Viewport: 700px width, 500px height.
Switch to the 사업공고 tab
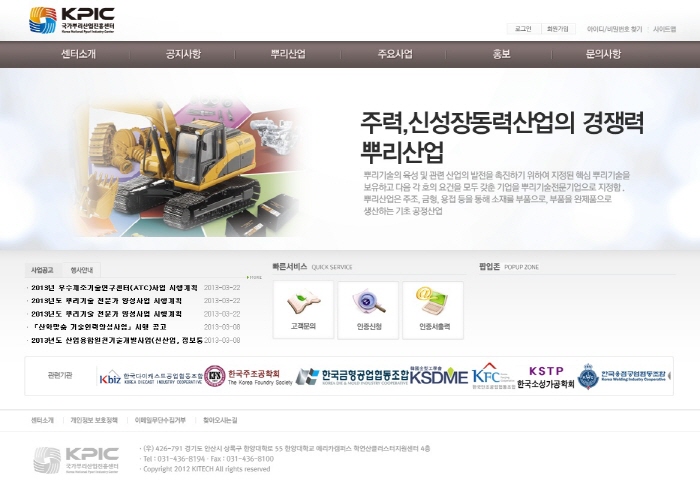43,270
